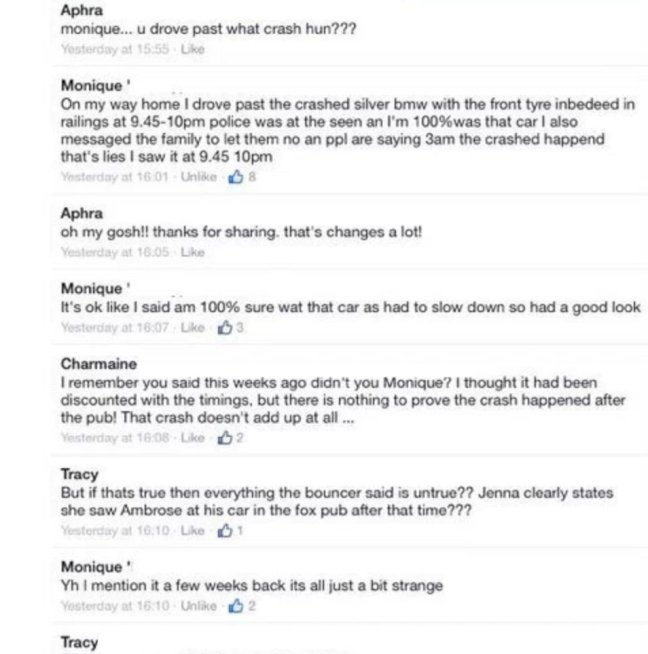Like Tracy's comment about the bouncer

189,533
